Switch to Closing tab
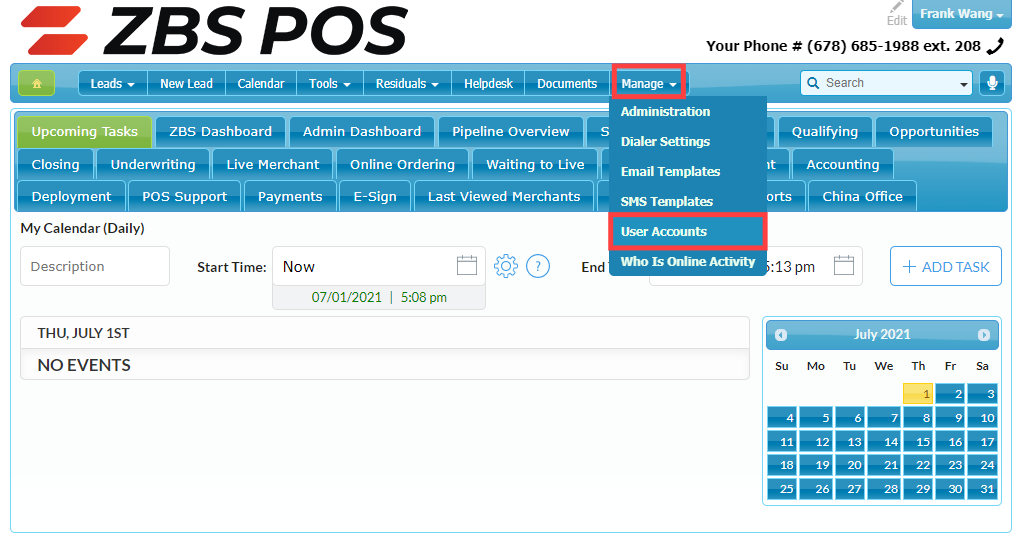1022x554 pixels. coord(55,164)
